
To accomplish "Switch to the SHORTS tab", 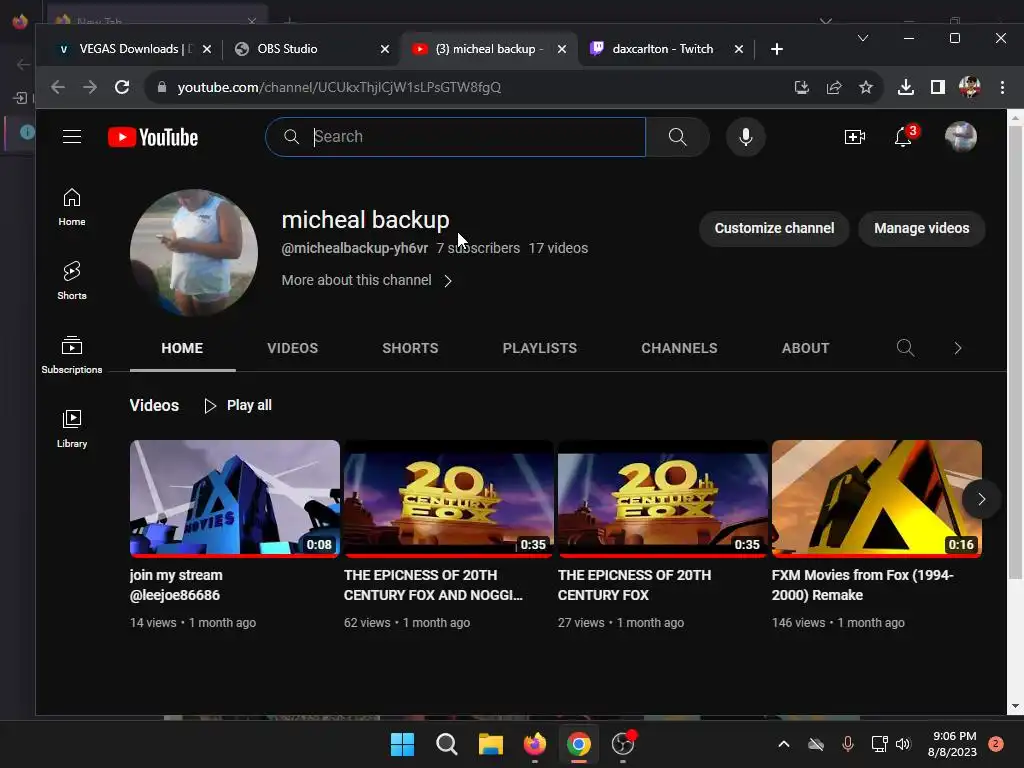I will (410, 348).
